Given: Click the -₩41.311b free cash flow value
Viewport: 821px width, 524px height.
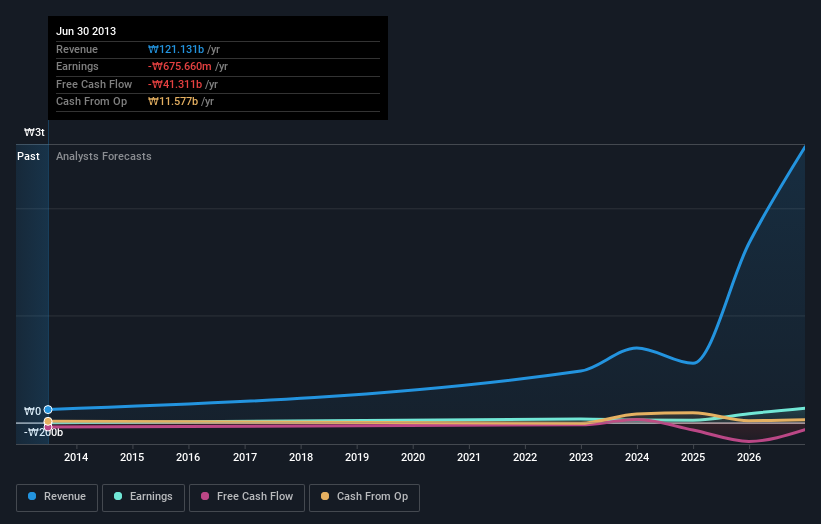Looking at the screenshot, I should (175, 84).
